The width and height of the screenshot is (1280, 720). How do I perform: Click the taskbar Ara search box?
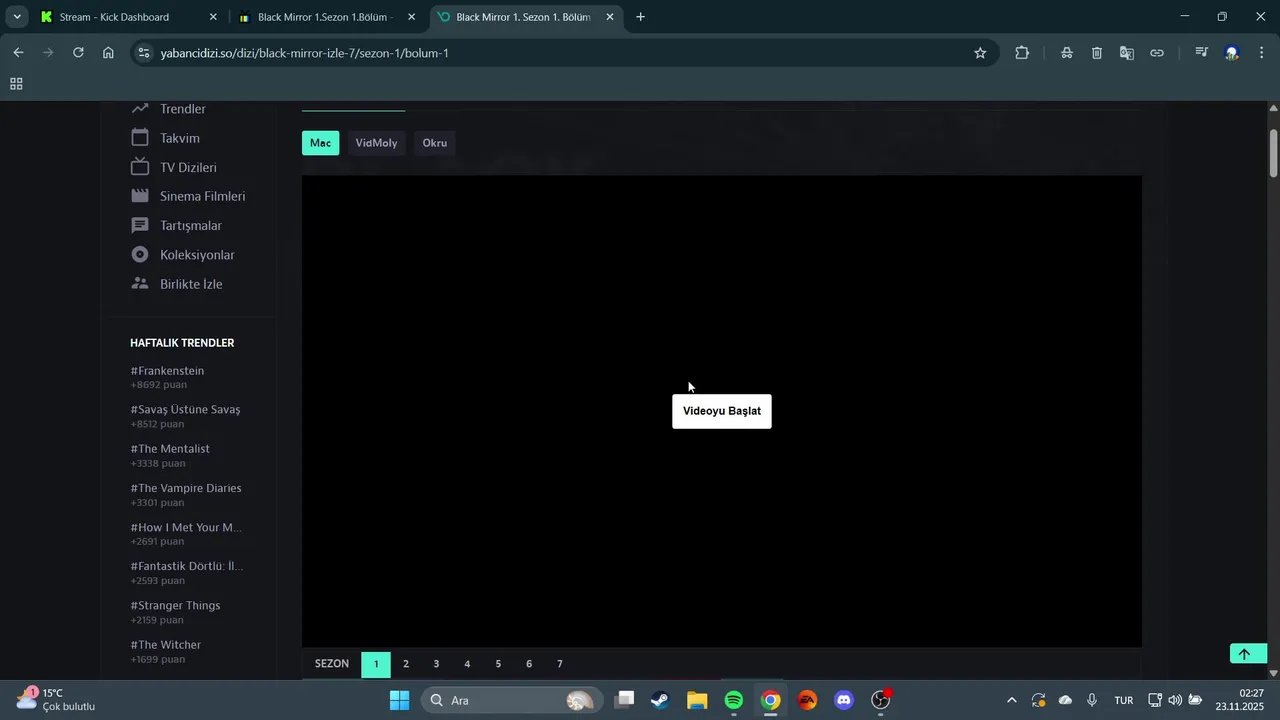pyautogui.click(x=512, y=700)
